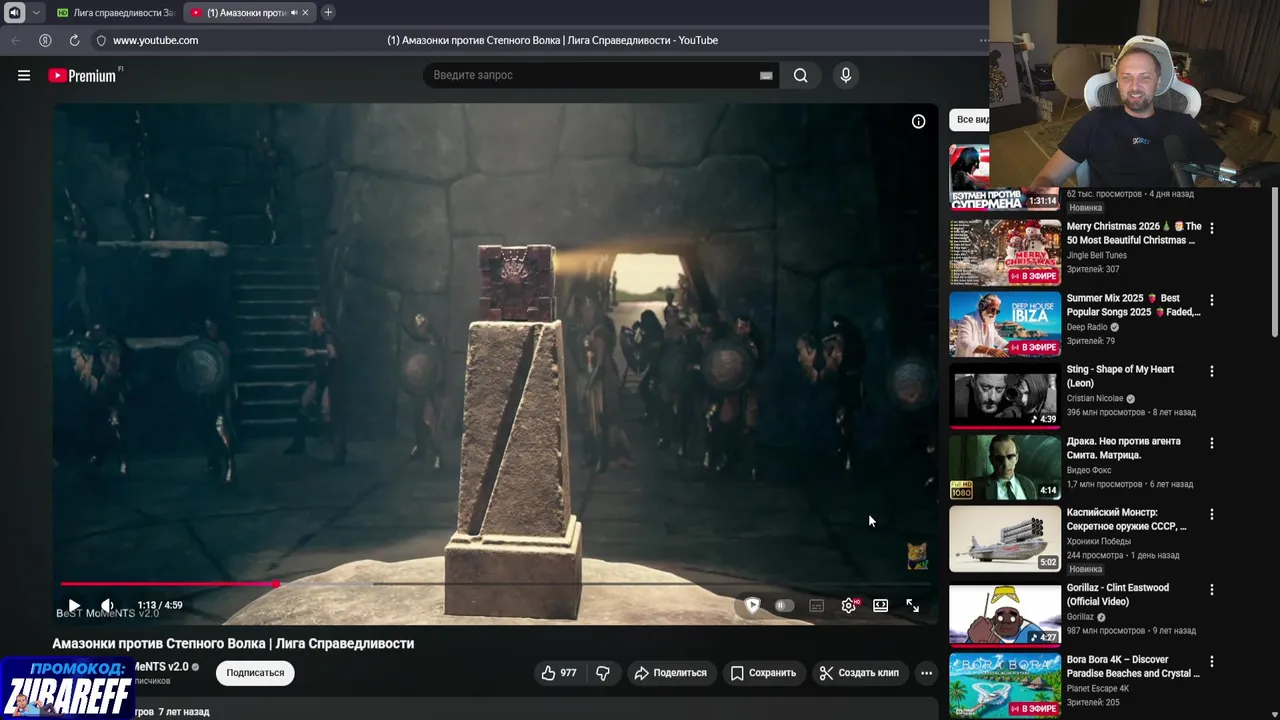Click the browser sound indicator button

[x=15, y=13]
